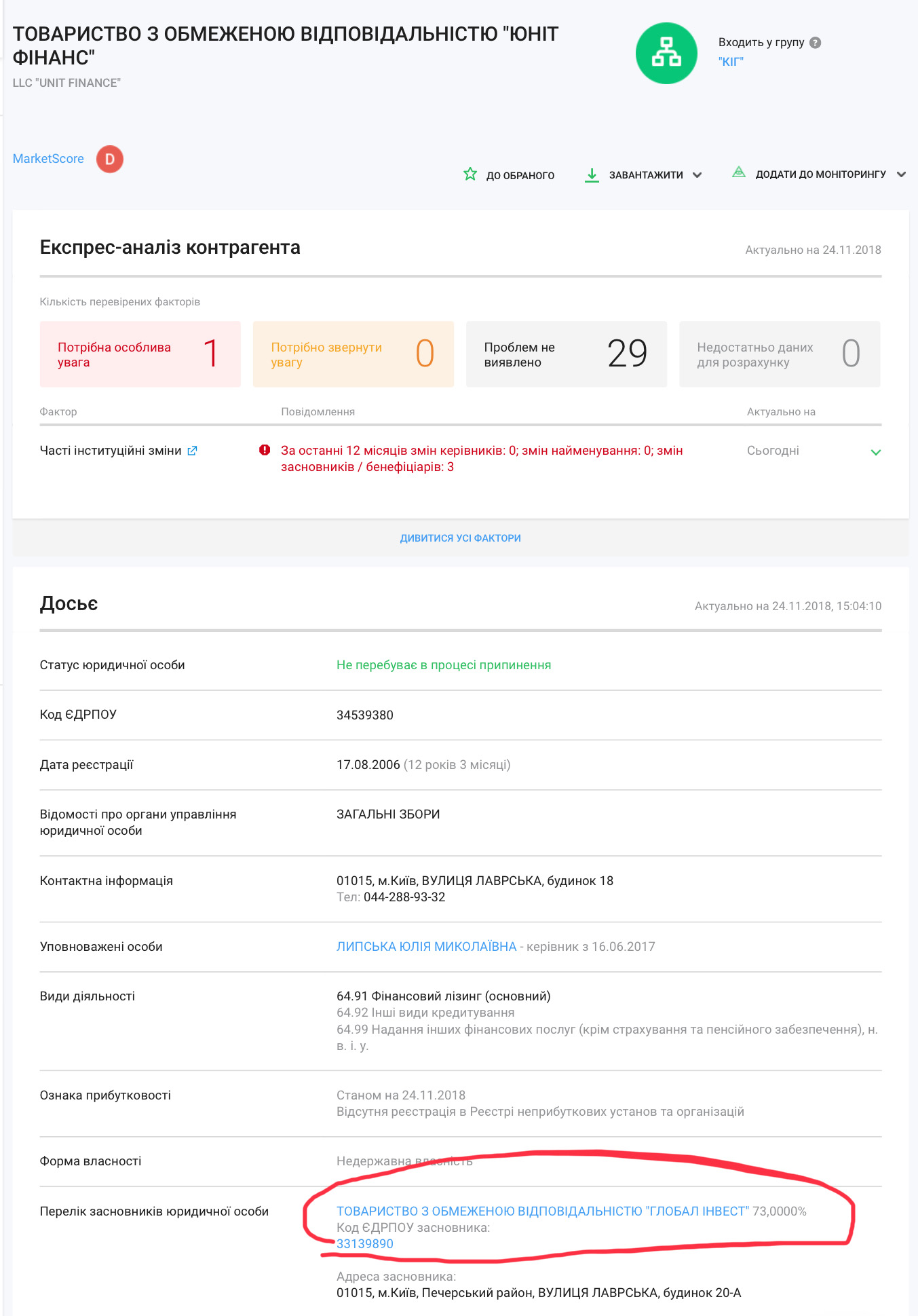Screen dimensions: 918x1316
Task: Select the Проблем не виявлено tile
Action: pos(566,354)
